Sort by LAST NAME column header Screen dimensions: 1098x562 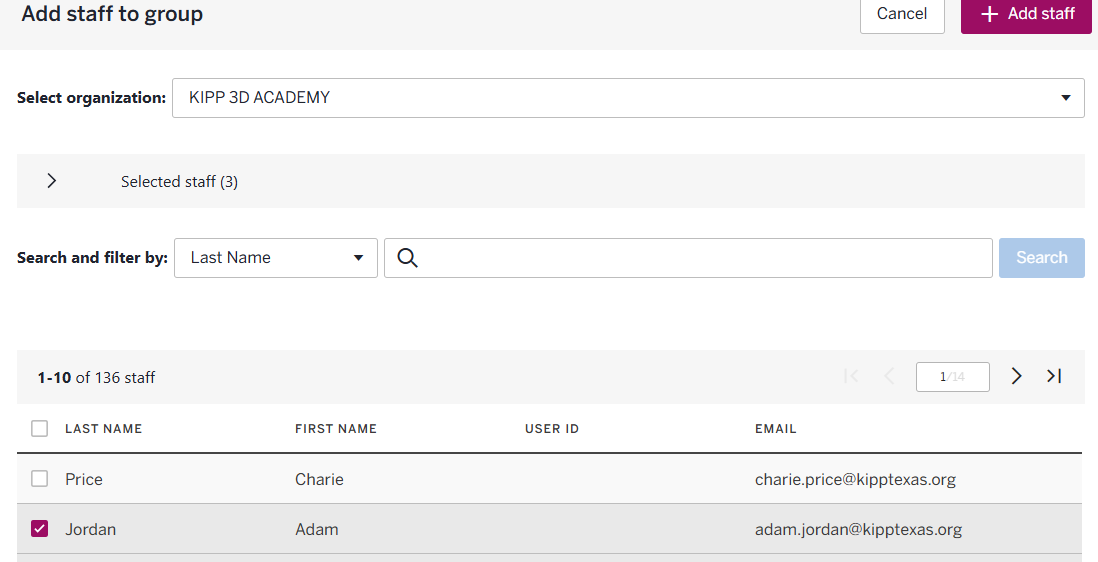coord(104,429)
